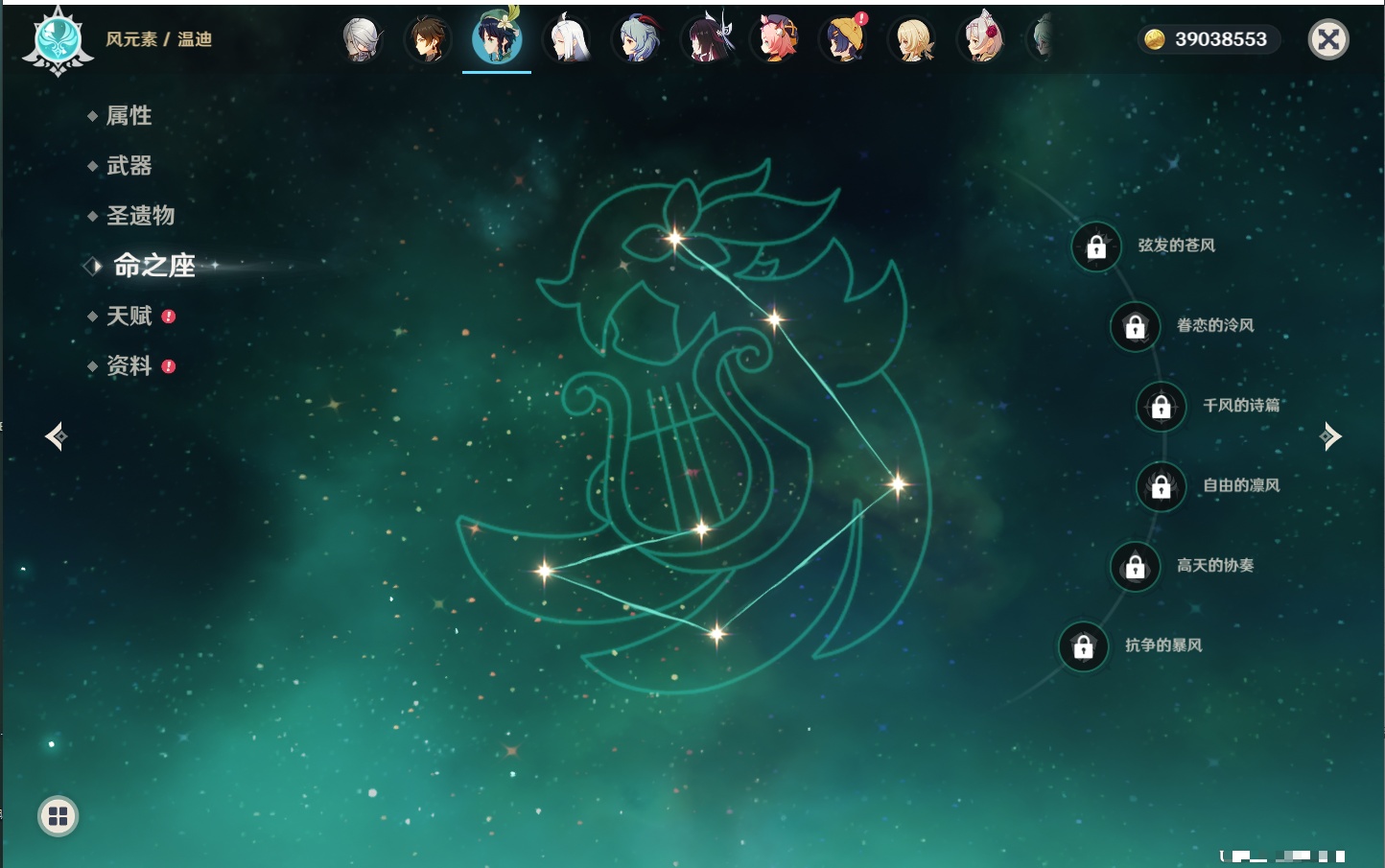View the 资料 profile section
Screen dimensions: 1385x868
coord(129,366)
